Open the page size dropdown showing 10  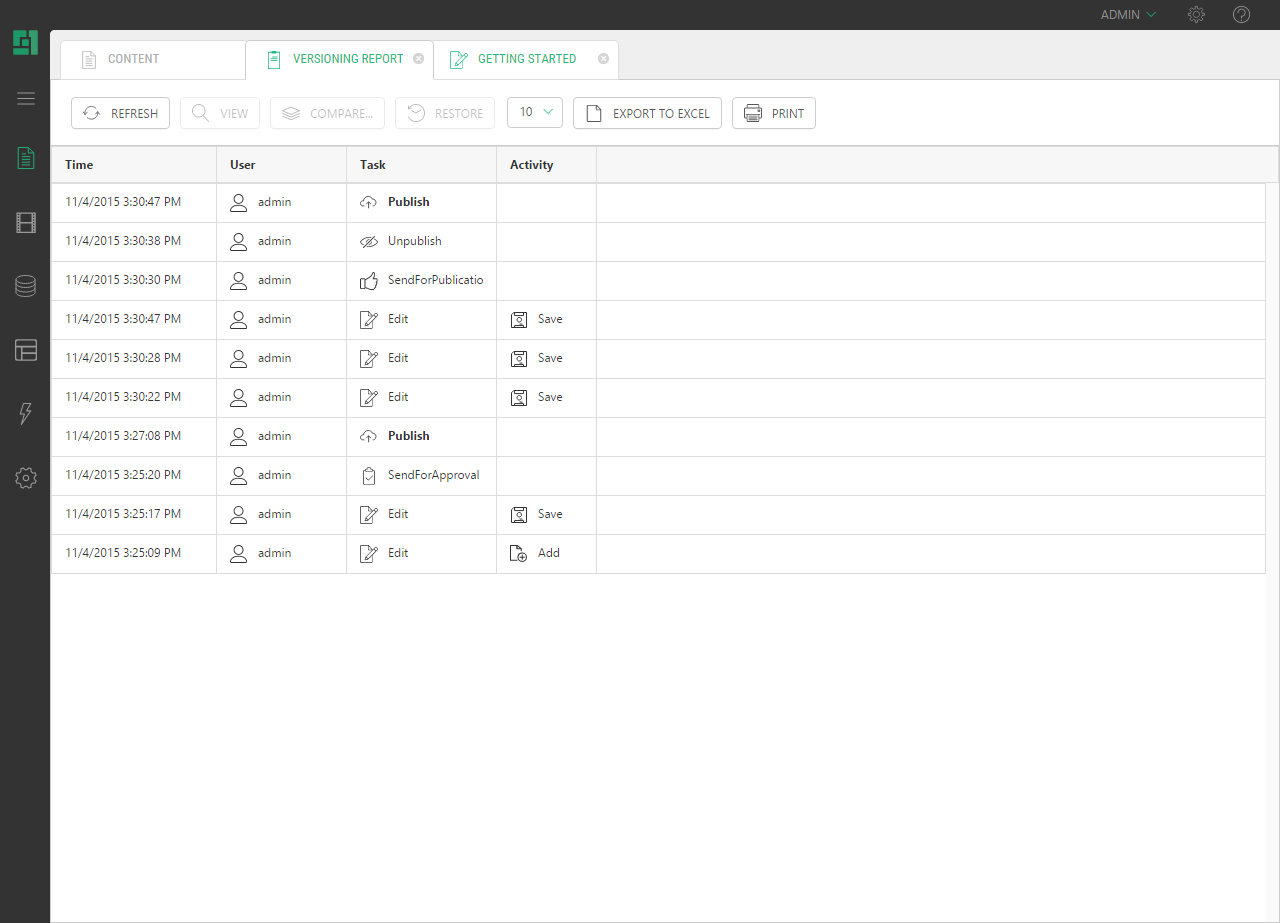coord(535,112)
